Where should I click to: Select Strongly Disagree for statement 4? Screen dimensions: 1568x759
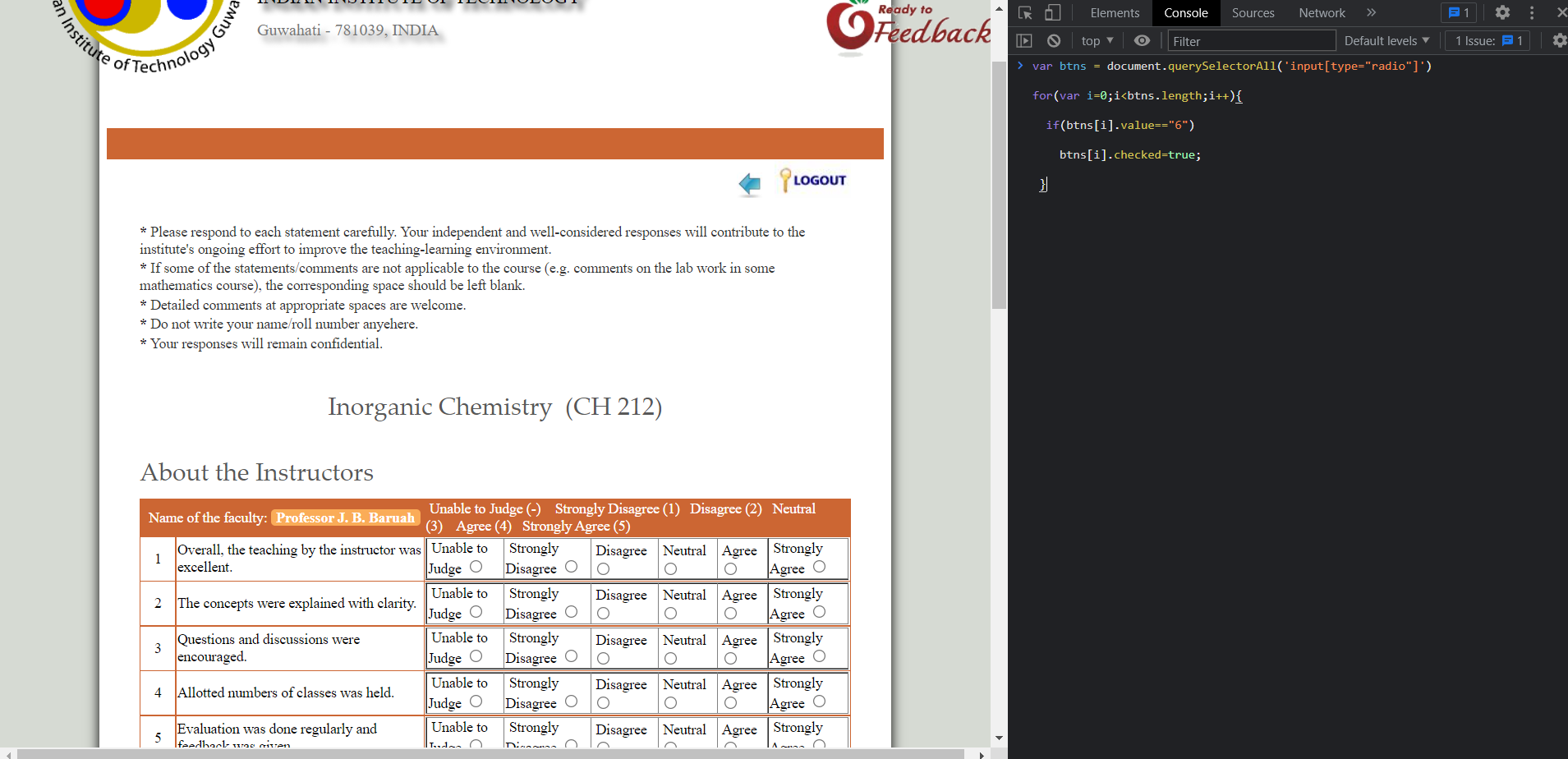point(571,701)
